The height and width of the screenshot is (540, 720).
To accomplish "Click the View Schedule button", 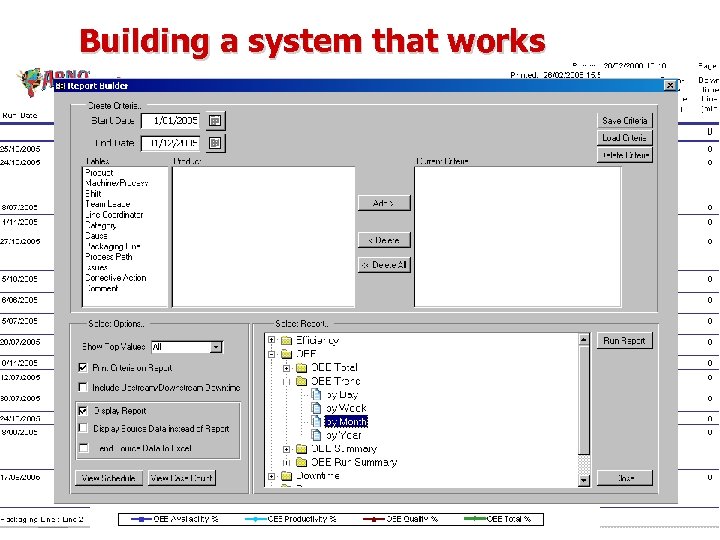I will click(x=109, y=478).
